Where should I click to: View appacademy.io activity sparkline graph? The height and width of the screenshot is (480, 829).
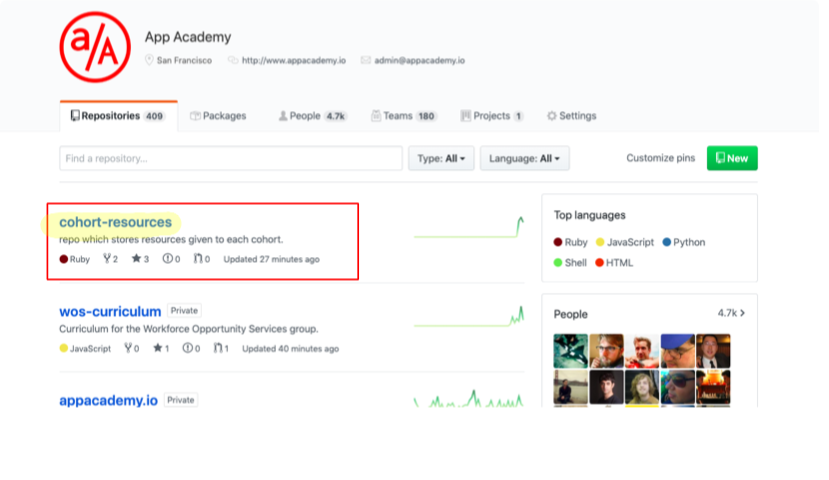click(469, 399)
